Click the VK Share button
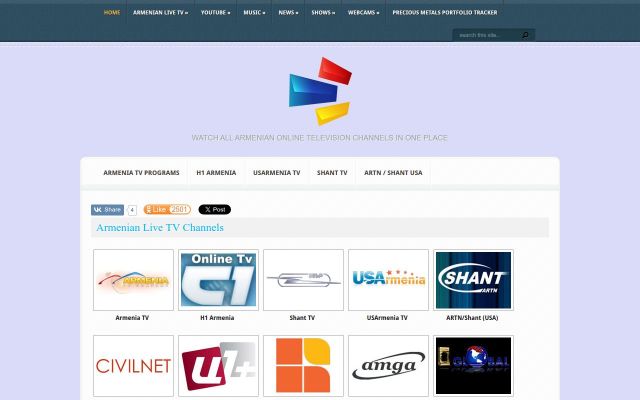Viewport: 640px width, 400px height. pos(107,210)
